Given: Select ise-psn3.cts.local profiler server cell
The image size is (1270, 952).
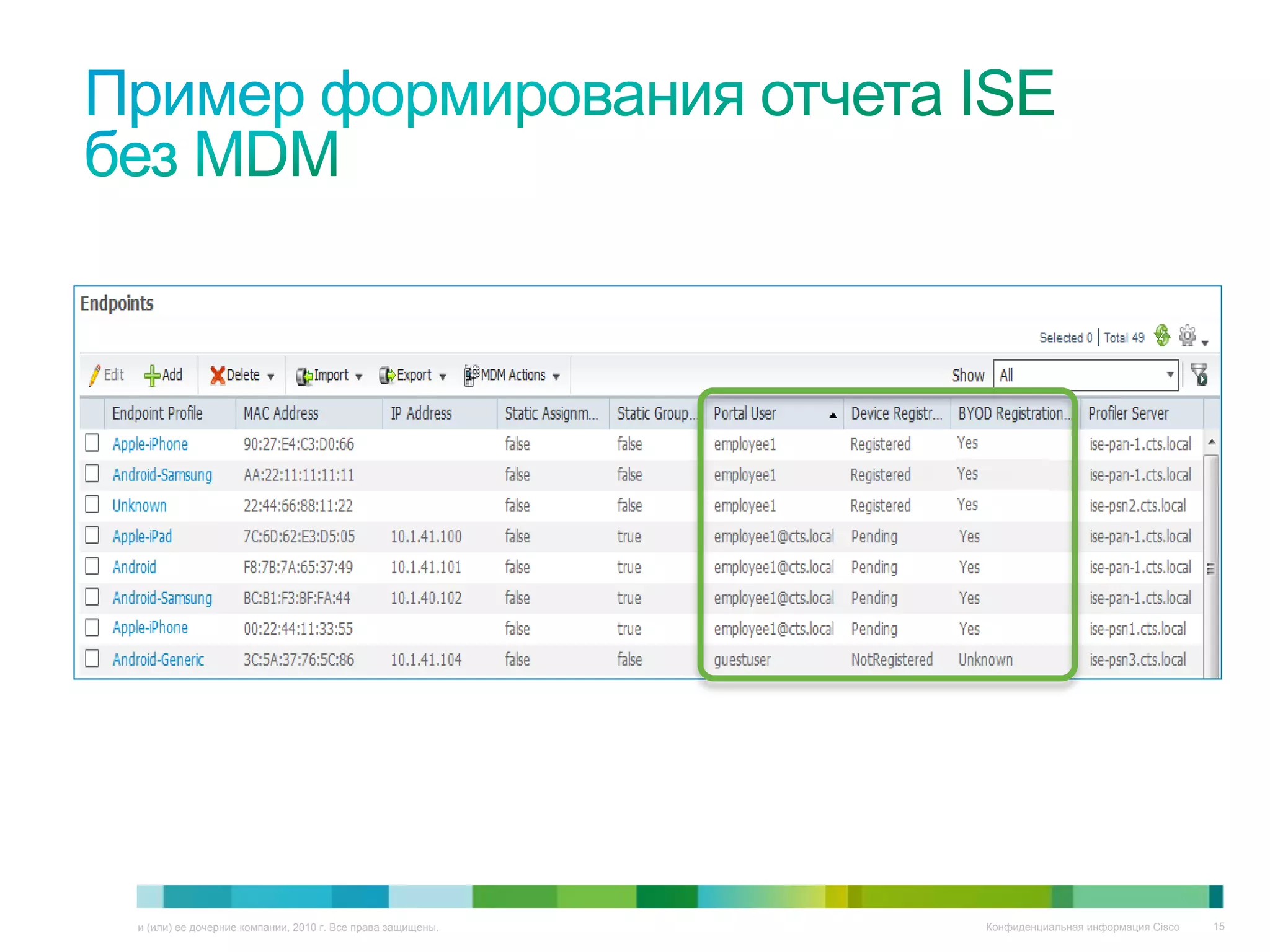Looking at the screenshot, I should [1137, 659].
